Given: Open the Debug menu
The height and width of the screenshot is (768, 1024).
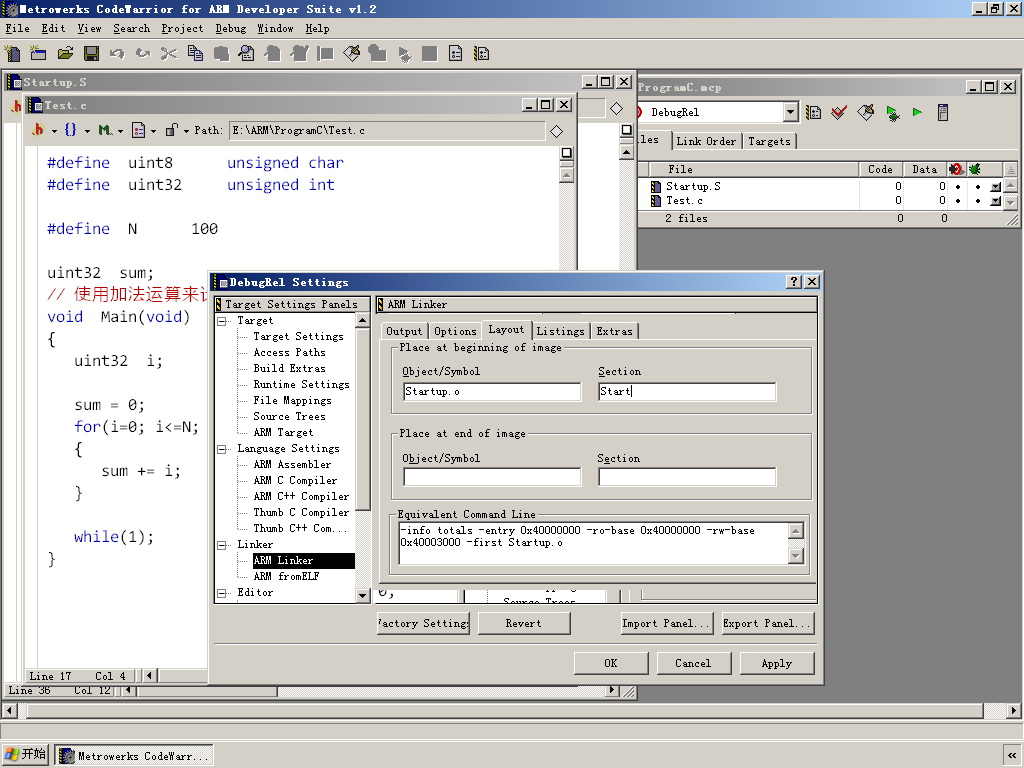Looking at the screenshot, I should 231,28.
